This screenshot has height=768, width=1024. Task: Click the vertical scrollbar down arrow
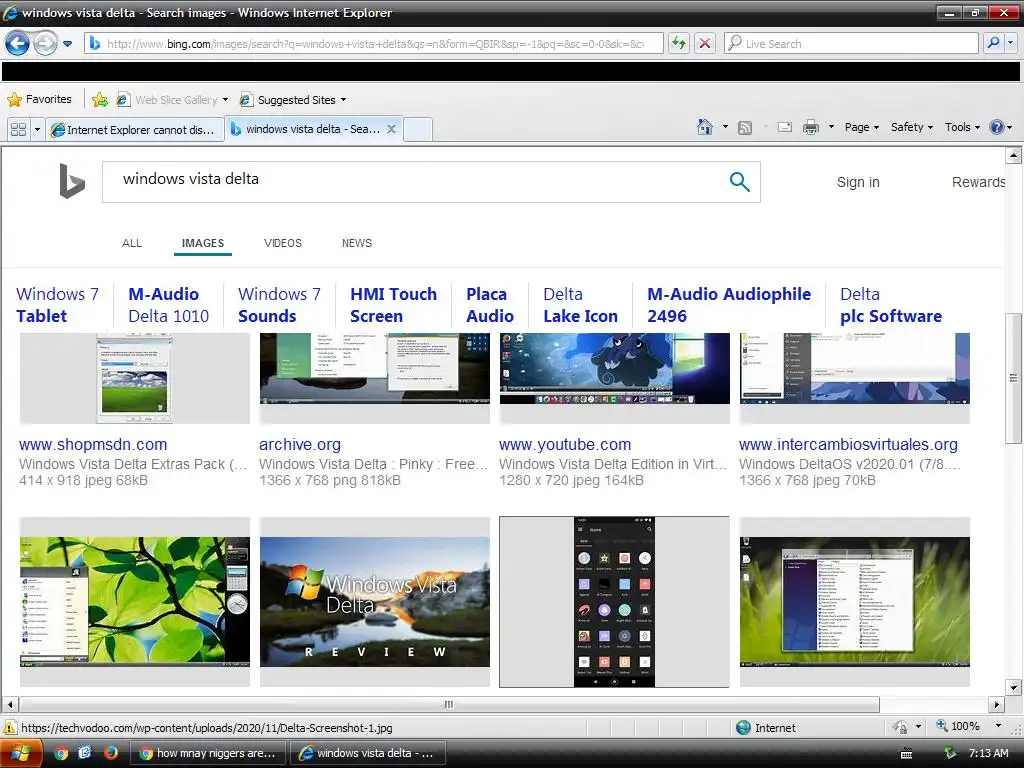pos(1013,687)
